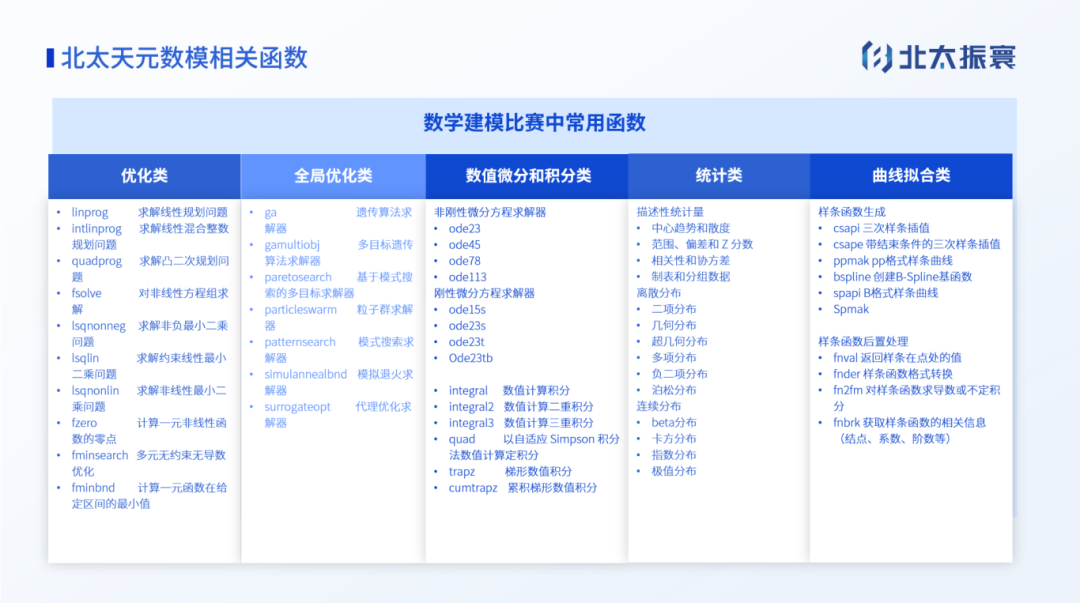Choose the 曲线拟合类 header
The width and height of the screenshot is (1080, 603).
click(911, 176)
